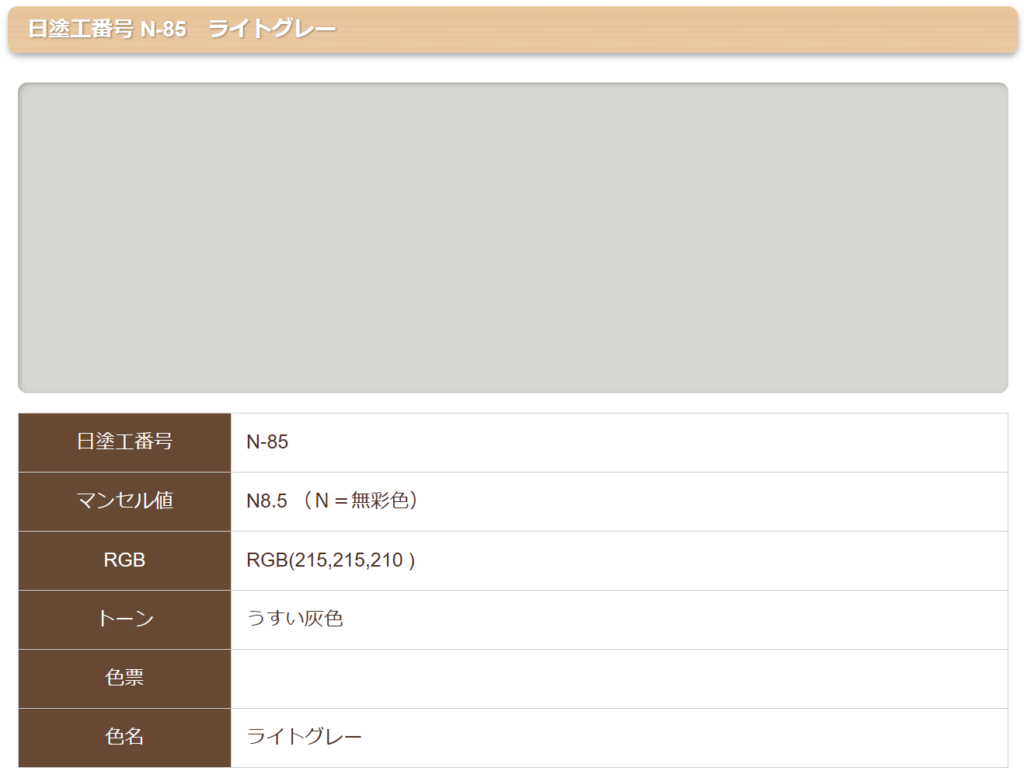Click the large light gray color swatch
This screenshot has height=778, width=1024.
512,238
